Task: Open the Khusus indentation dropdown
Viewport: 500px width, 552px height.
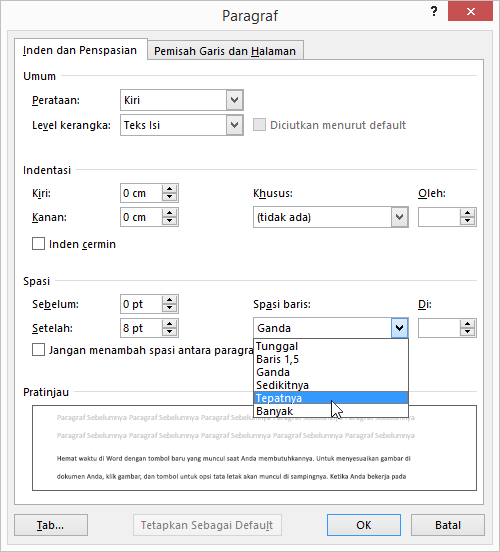Action: pos(330,217)
